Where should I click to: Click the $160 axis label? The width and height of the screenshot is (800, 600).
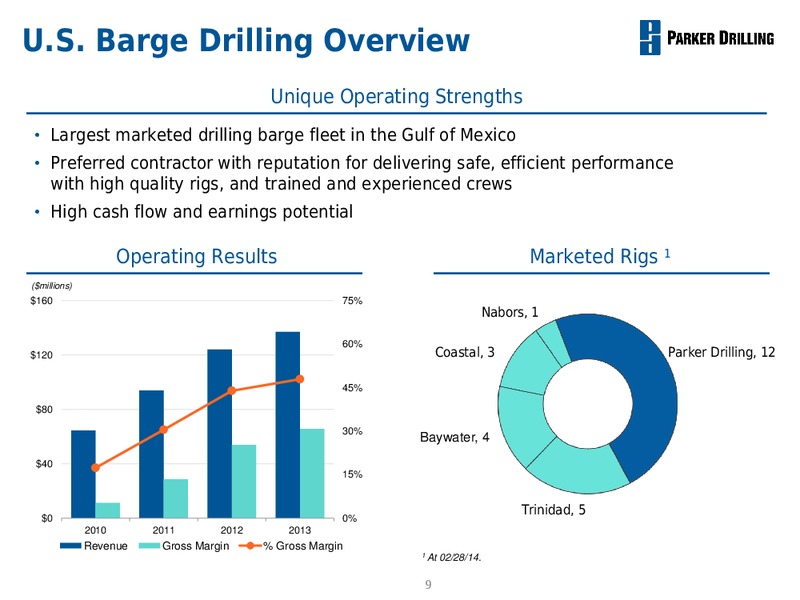click(41, 301)
